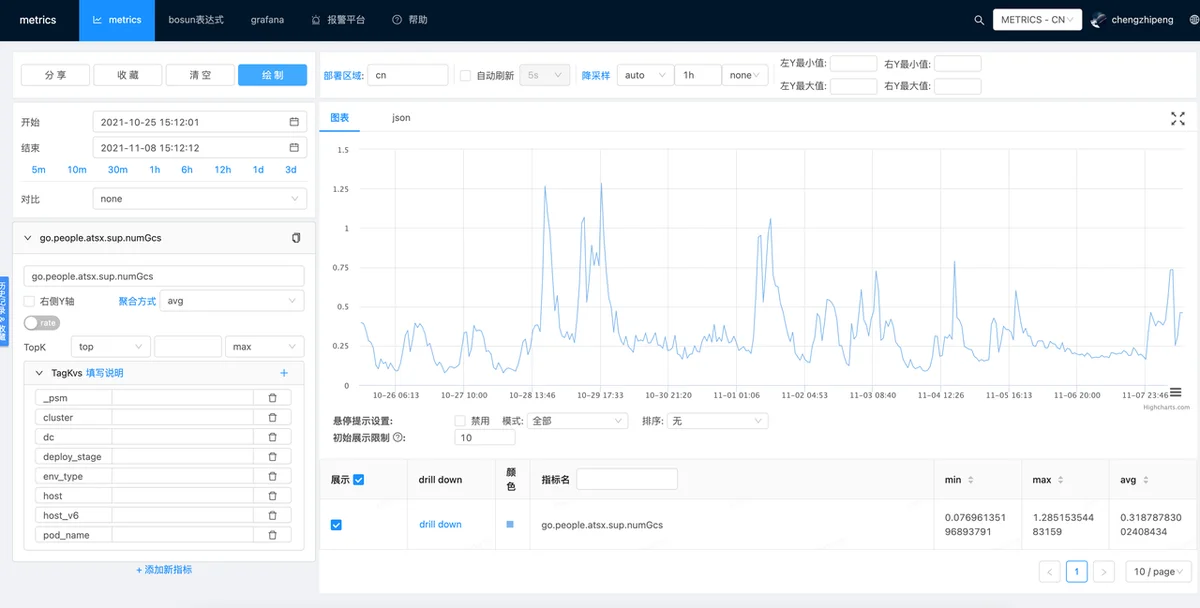Click the blue color swatch for numGcs

[x=510, y=524]
